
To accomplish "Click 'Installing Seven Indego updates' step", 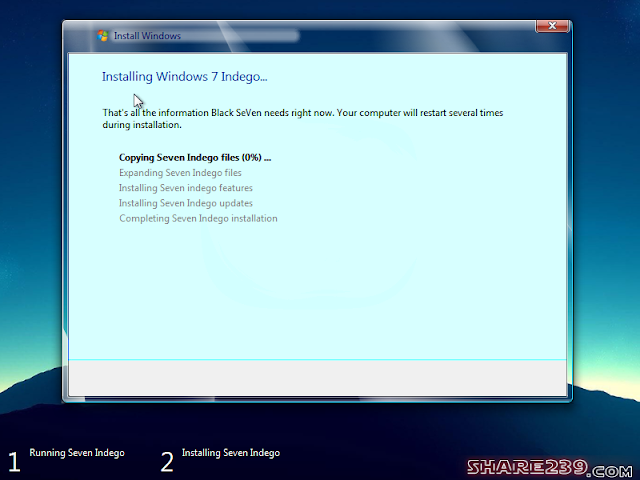I will (x=186, y=203).
